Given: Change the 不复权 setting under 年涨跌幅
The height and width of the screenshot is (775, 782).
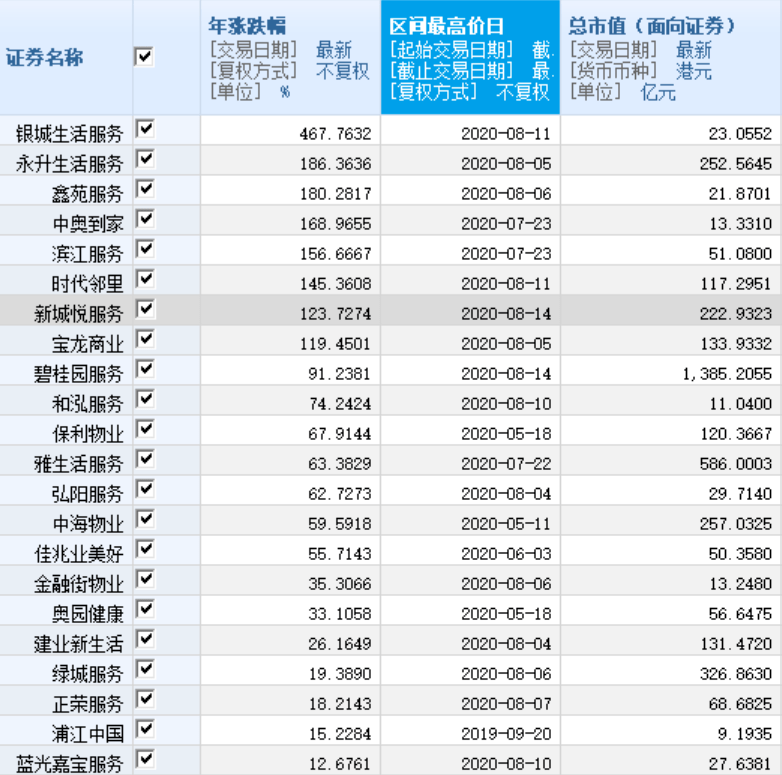Looking at the screenshot, I should click(343, 71).
